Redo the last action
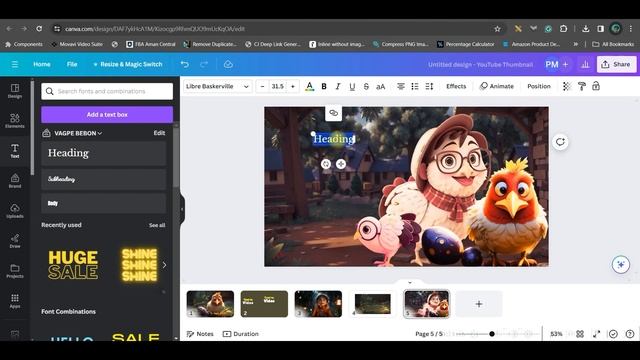 204,64
